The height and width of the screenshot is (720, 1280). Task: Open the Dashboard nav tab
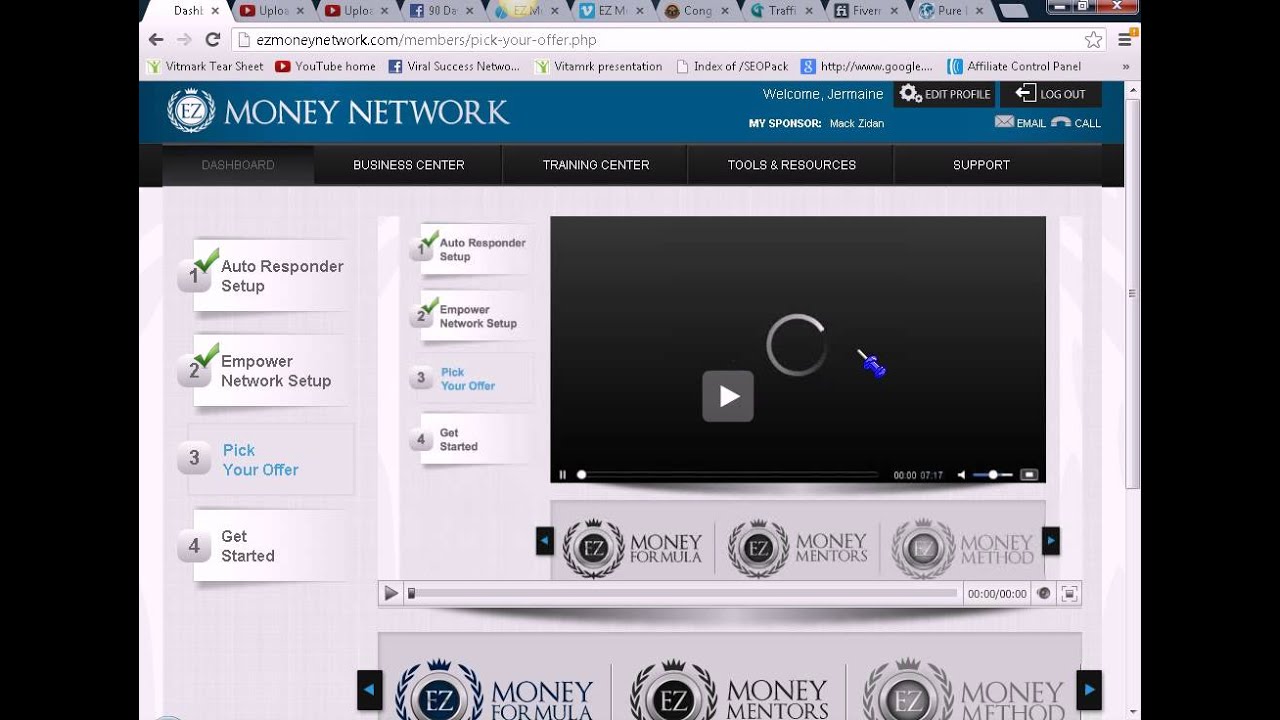238,165
